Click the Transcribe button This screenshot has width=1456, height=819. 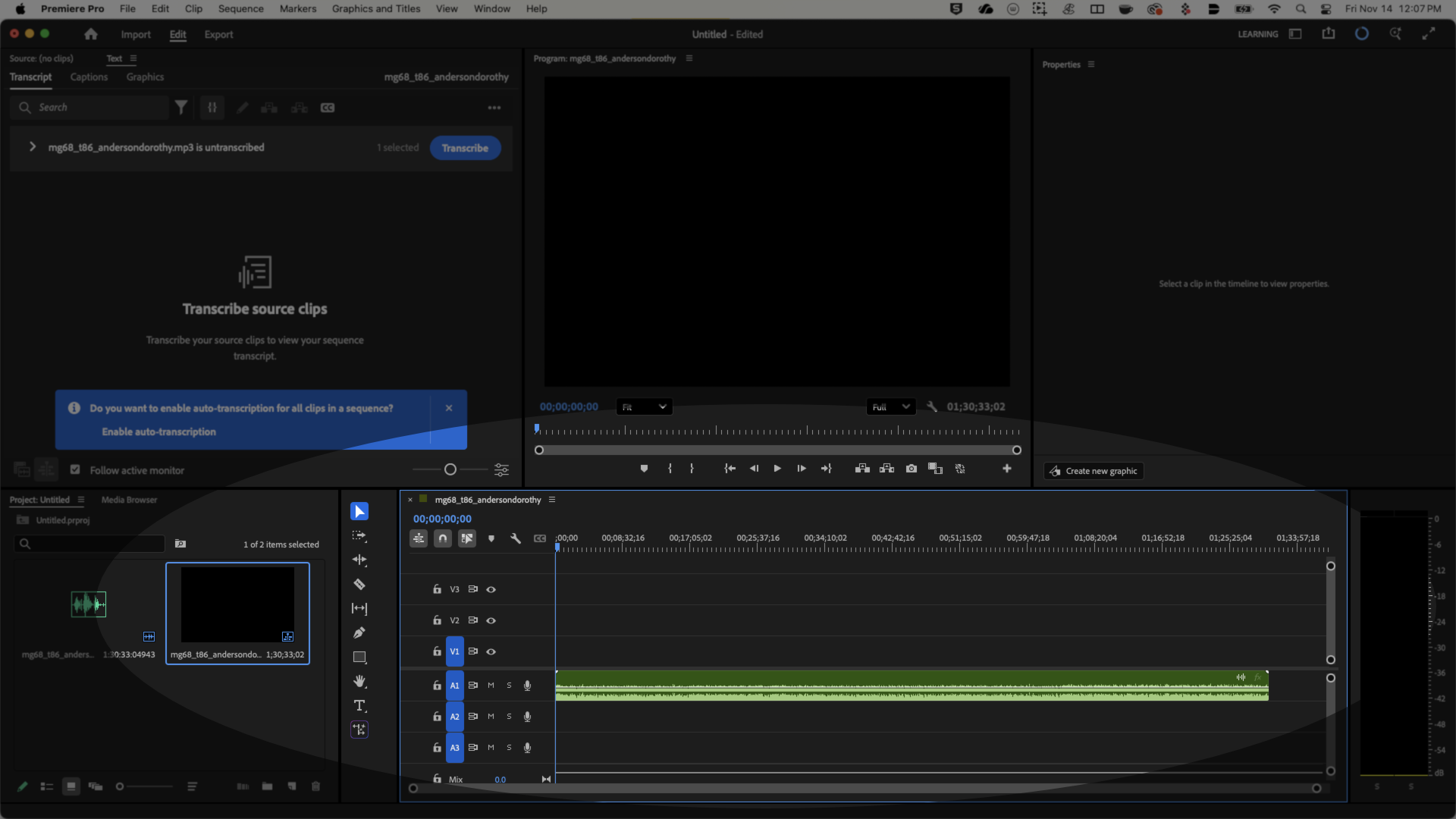pyautogui.click(x=465, y=148)
